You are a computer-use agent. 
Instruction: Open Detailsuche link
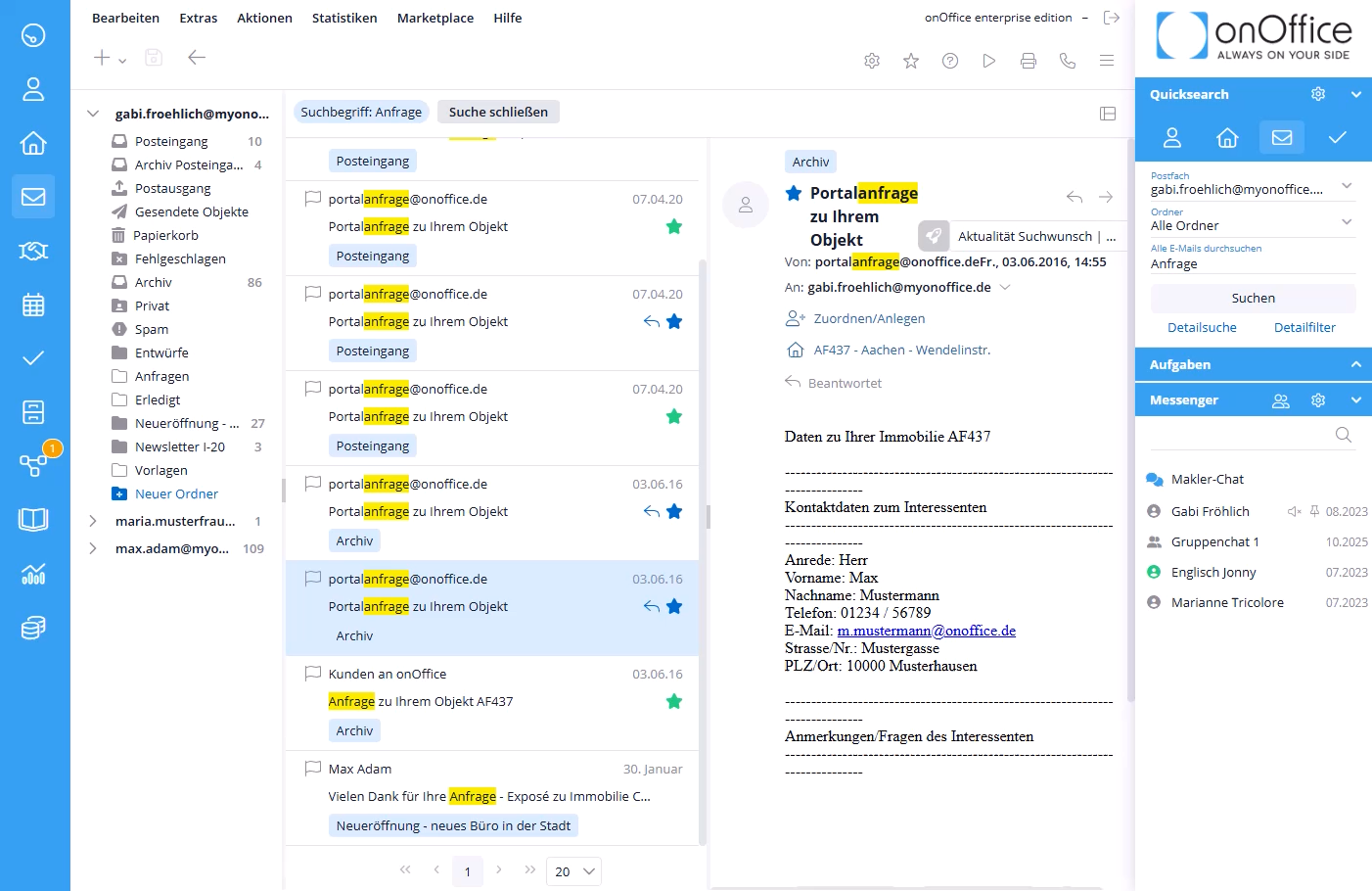click(x=1202, y=327)
